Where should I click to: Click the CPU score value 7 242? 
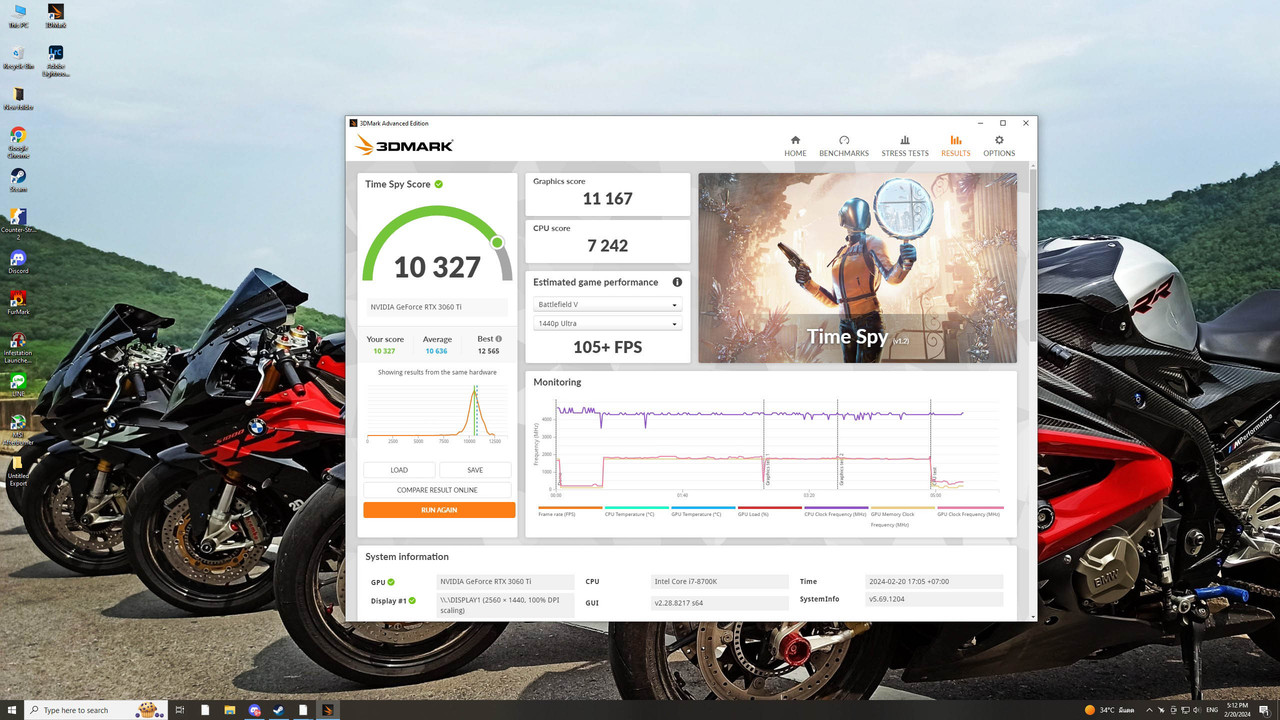click(x=607, y=246)
